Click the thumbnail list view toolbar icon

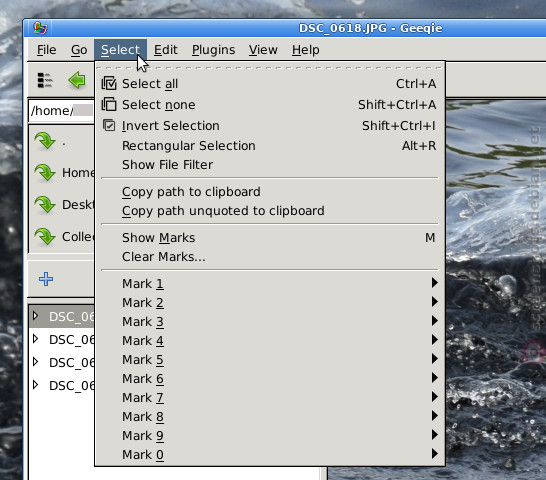pyautogui.click(x=45, y=80)
